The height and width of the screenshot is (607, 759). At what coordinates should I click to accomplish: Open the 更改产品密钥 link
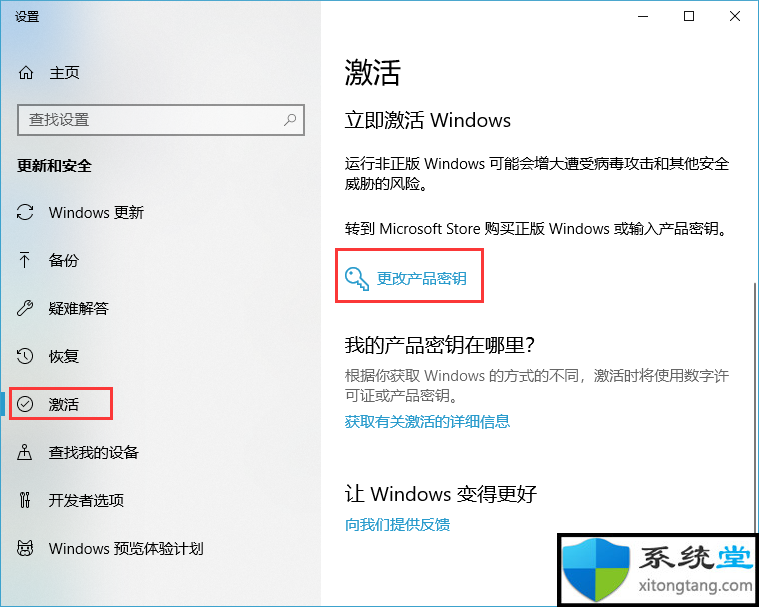click(421, 278)
